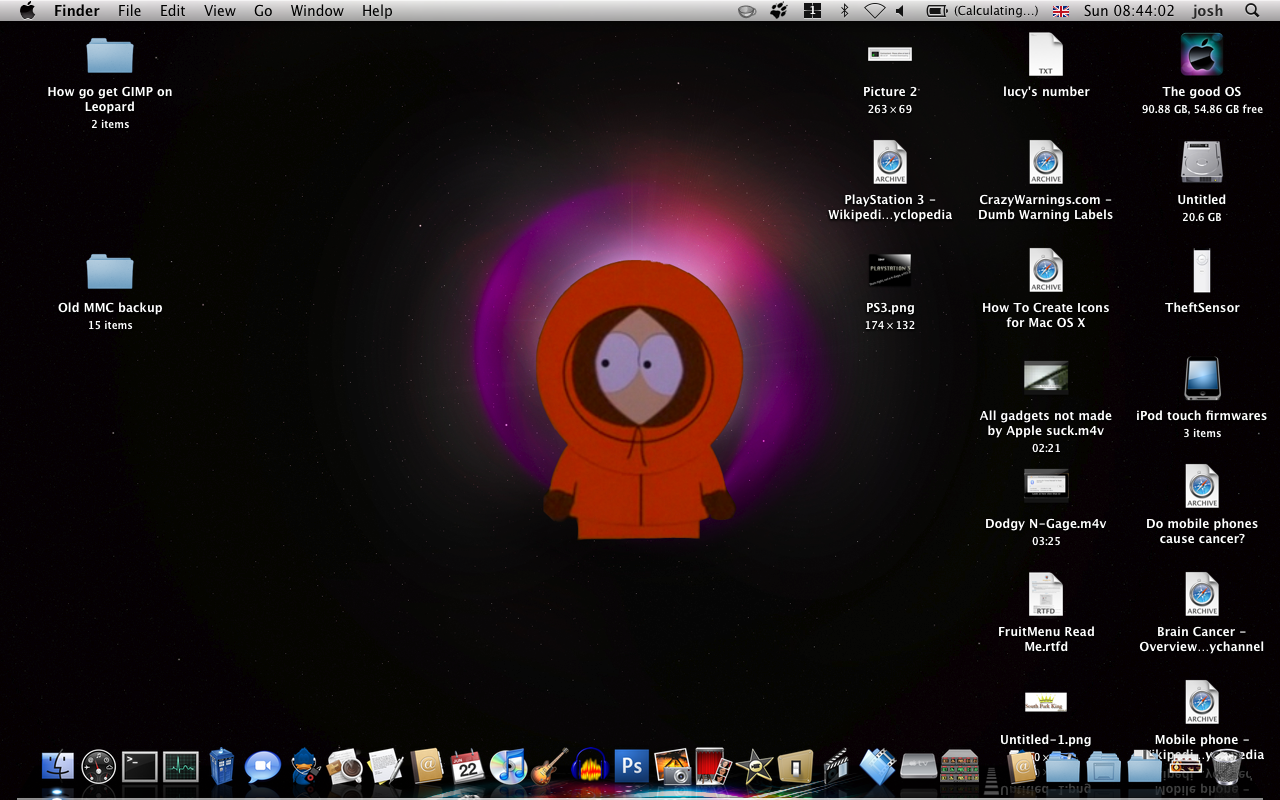Screen dimensions: 1280x800
Task: Open the volume control in menu bar
Action: coord(899,11)
